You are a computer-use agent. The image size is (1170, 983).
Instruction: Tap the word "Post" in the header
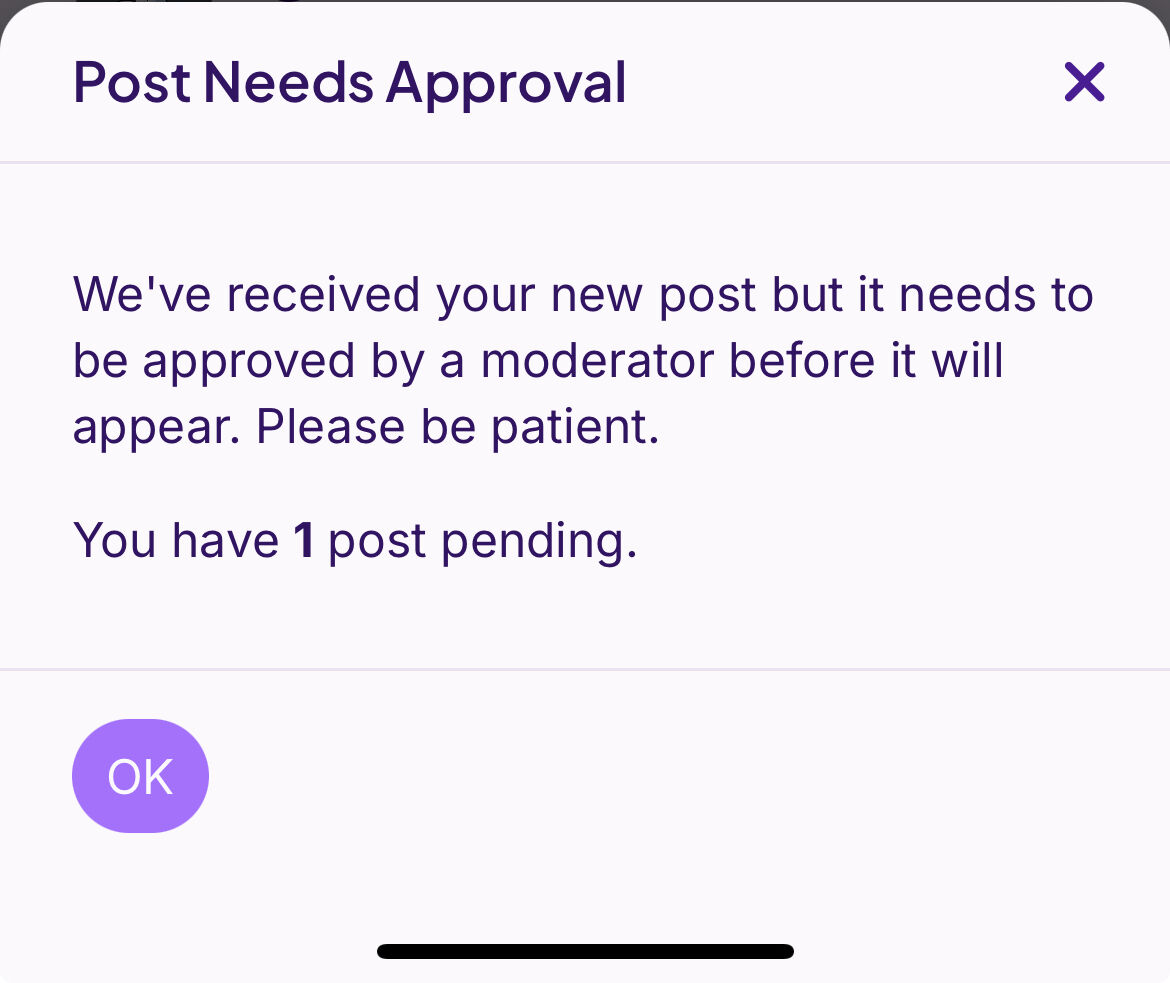(132, 82)
